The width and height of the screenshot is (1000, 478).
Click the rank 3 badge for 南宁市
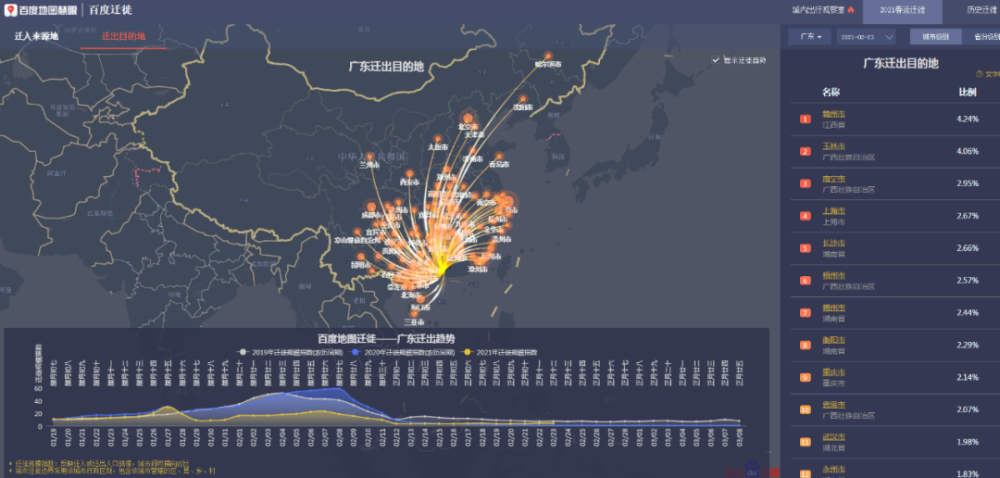pyautogui.click(x=805, y=184)
